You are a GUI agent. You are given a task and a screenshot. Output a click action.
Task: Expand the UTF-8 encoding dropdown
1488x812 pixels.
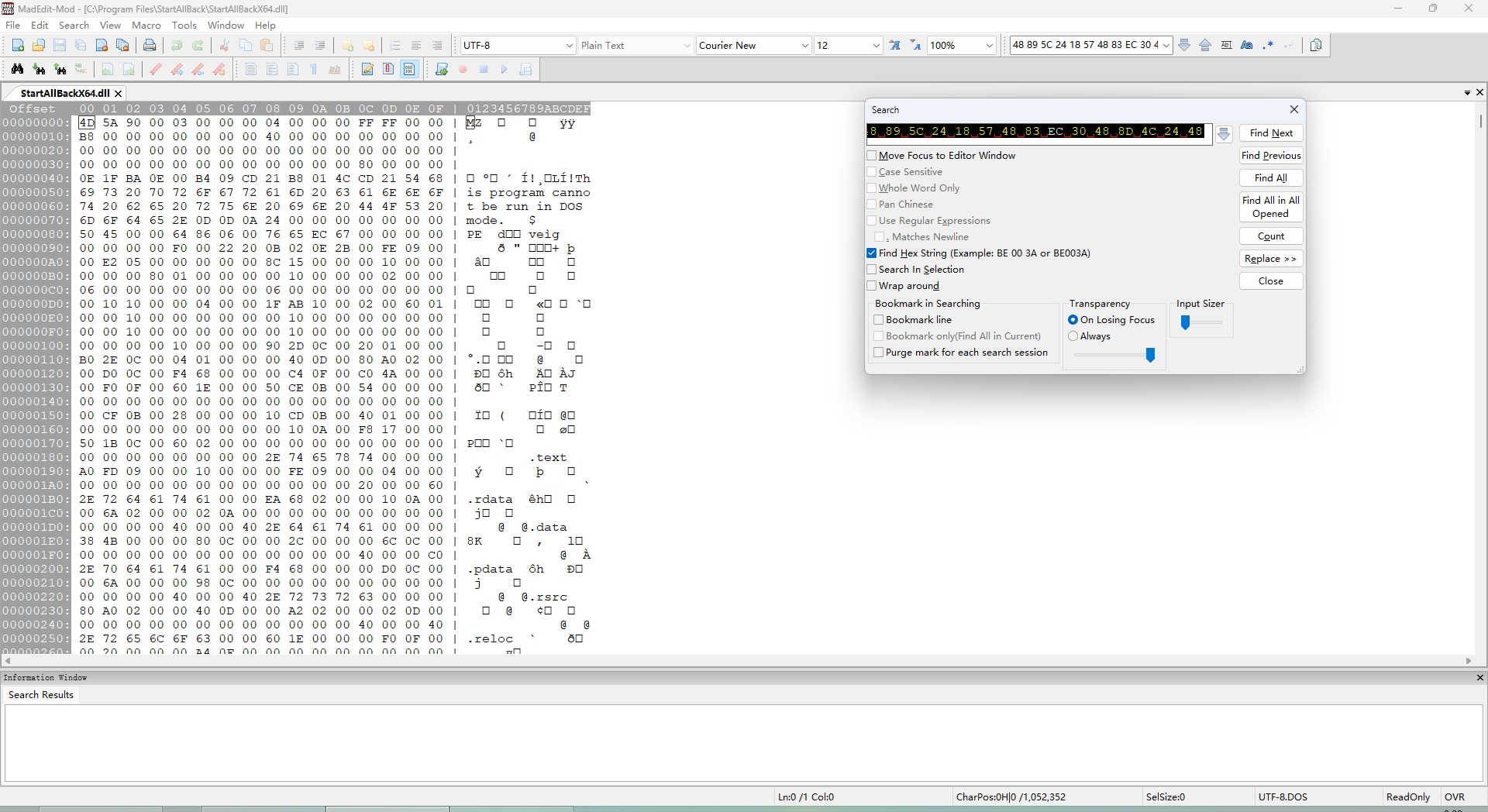point(569,46)
